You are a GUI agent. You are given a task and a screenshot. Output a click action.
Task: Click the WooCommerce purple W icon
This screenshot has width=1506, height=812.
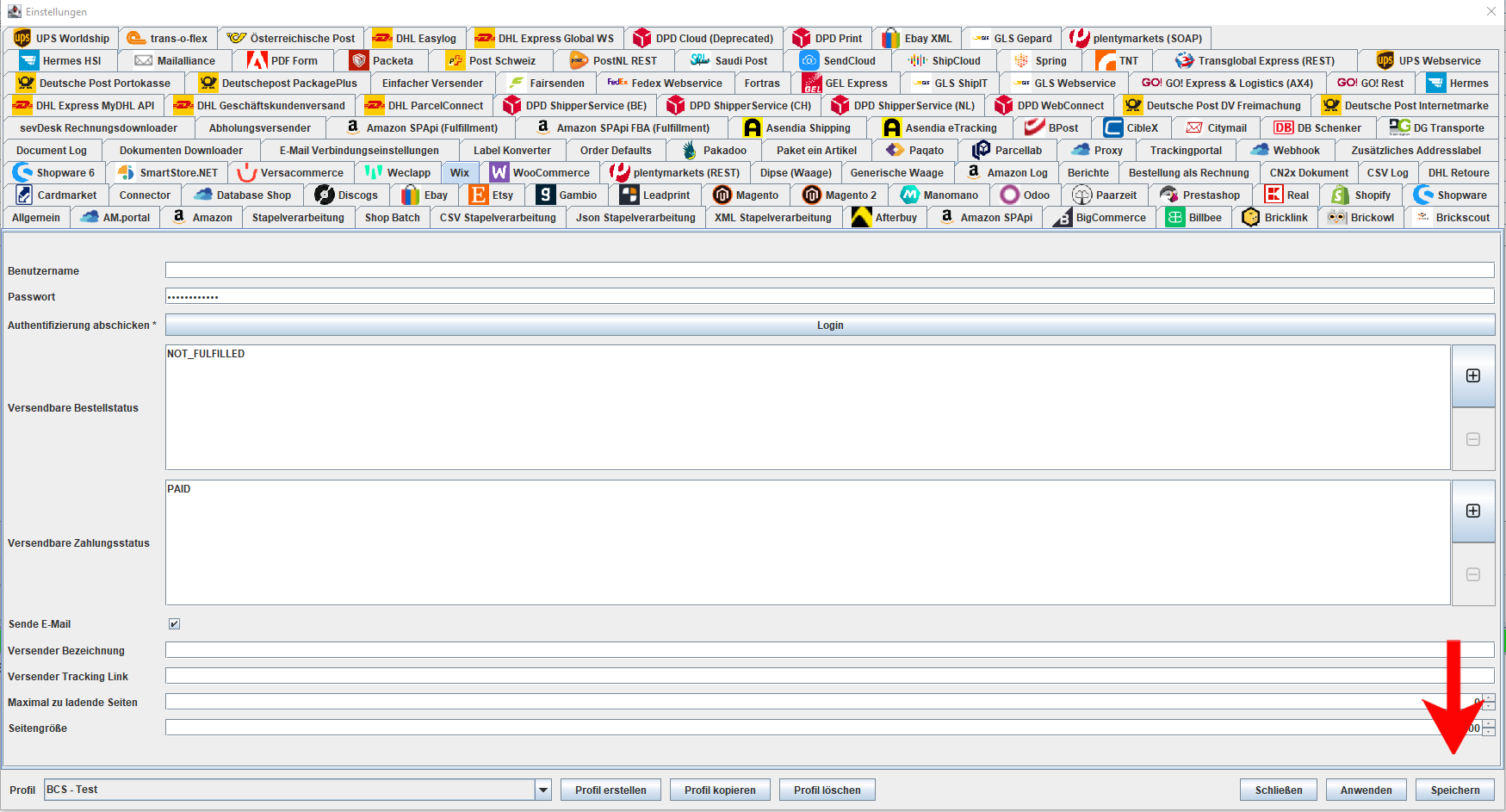[x=499, y=172]
